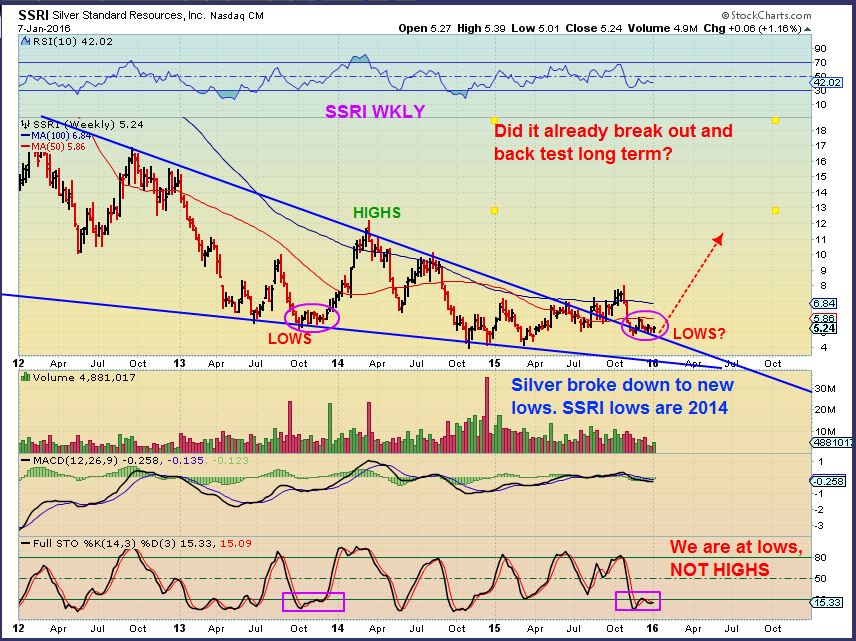Click the black line marker before Full STO

pos(25,544)
